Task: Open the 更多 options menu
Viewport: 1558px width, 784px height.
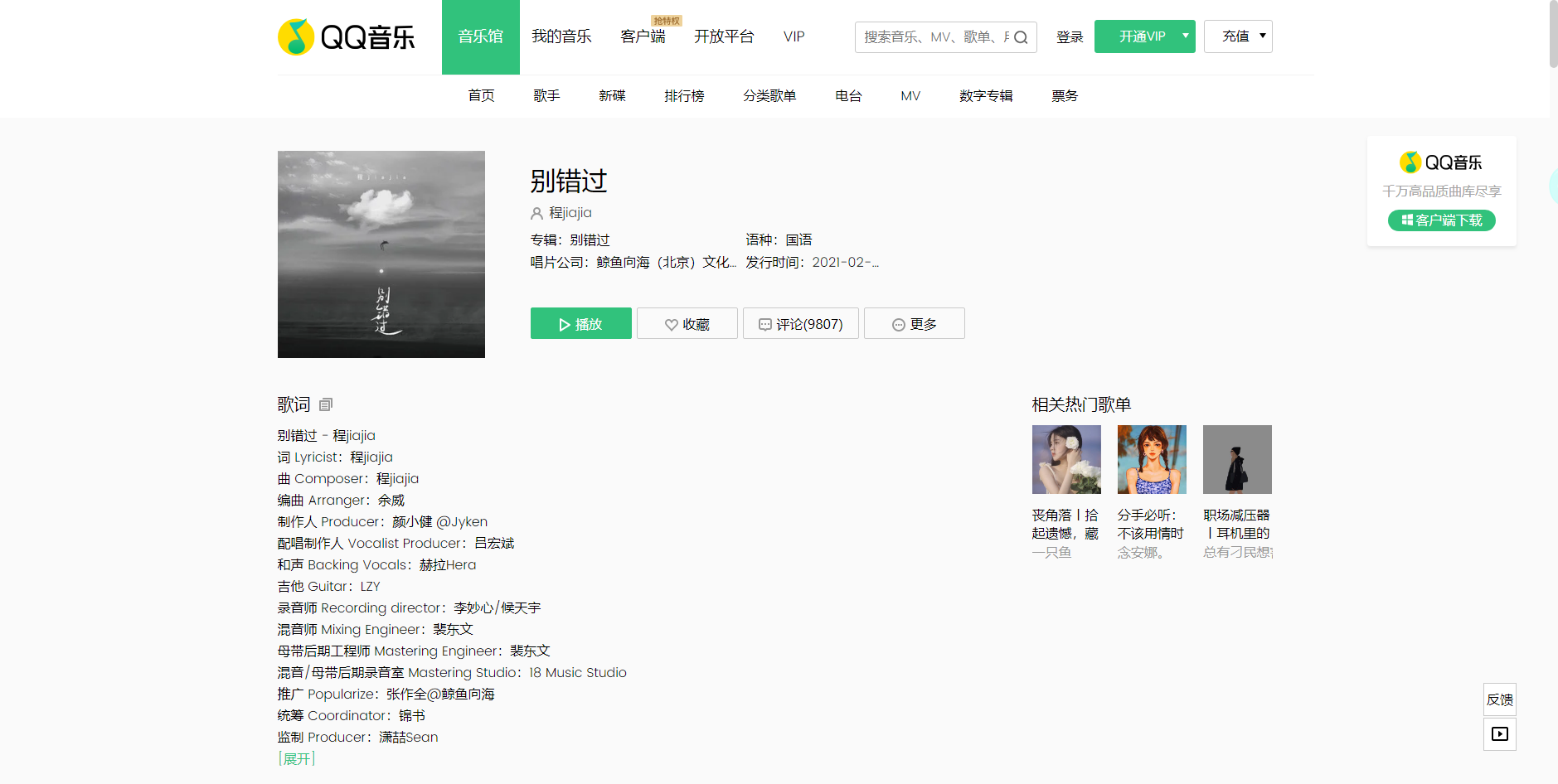Action: (914, 324)
